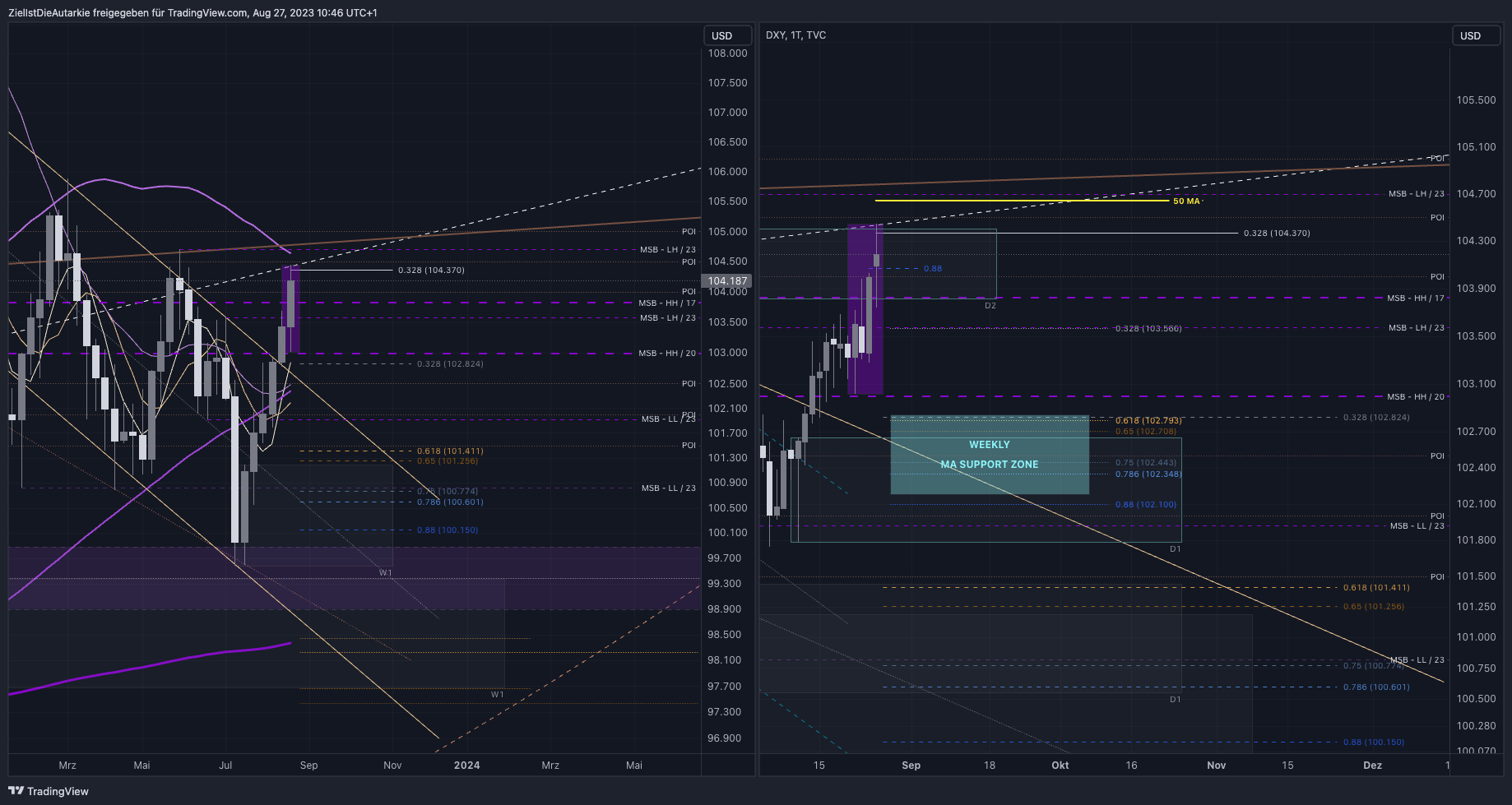Click 2024 on left chart time axis

[466, 766]
